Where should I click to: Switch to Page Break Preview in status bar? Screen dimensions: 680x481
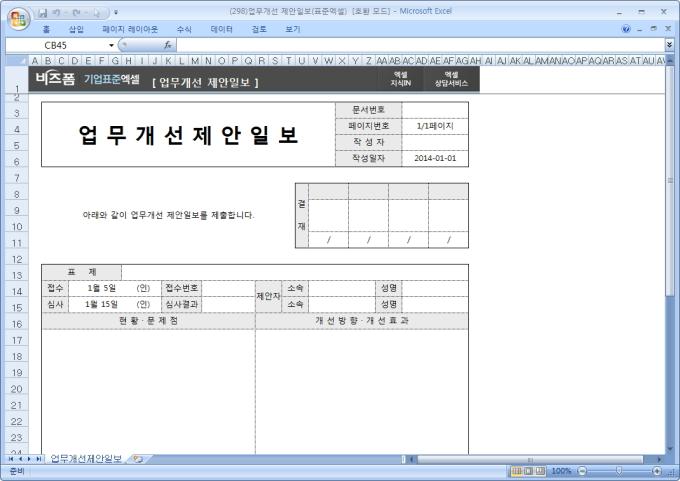pos(540,471)
